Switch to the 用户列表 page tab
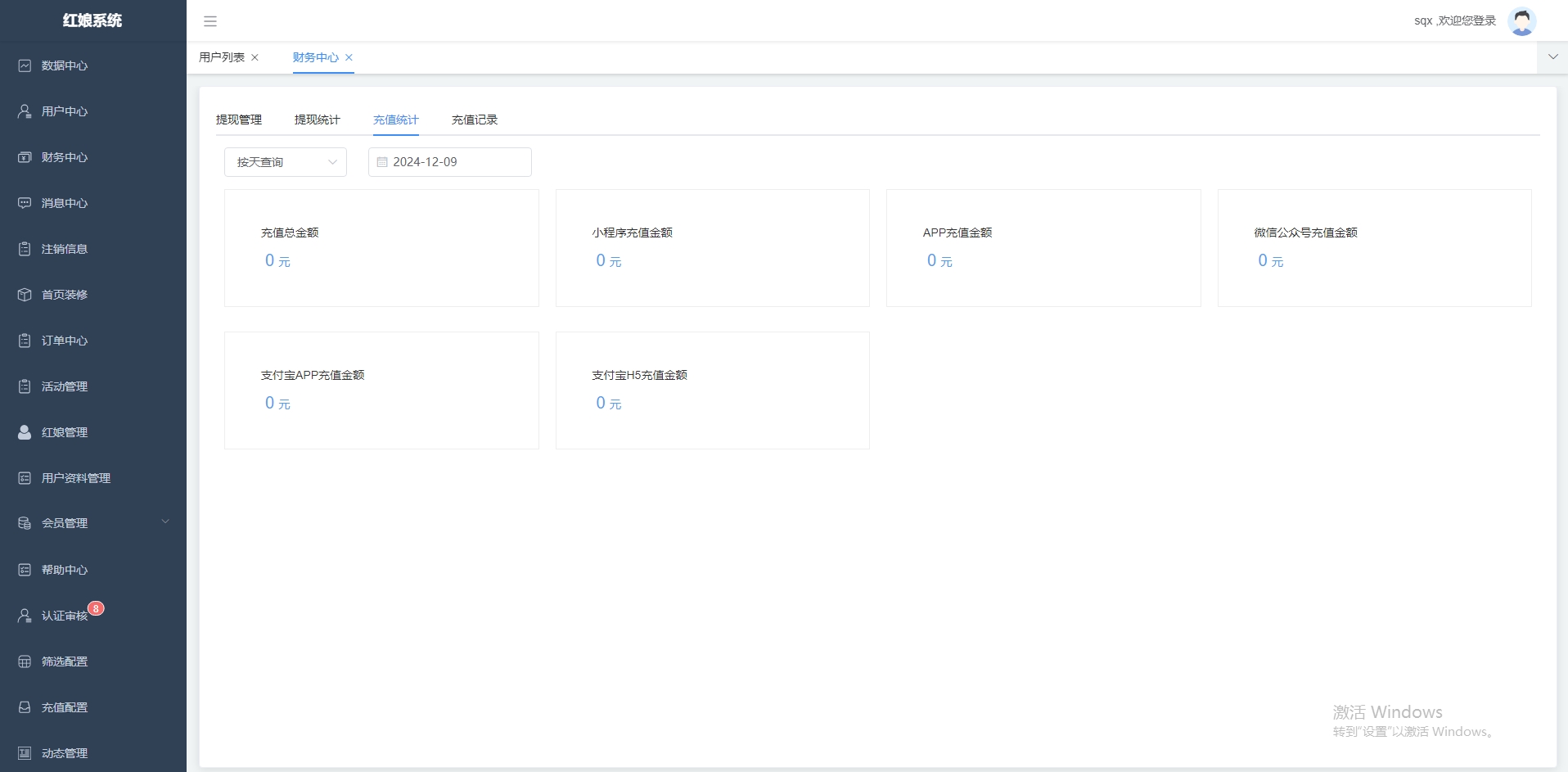 tap(222, 57)
